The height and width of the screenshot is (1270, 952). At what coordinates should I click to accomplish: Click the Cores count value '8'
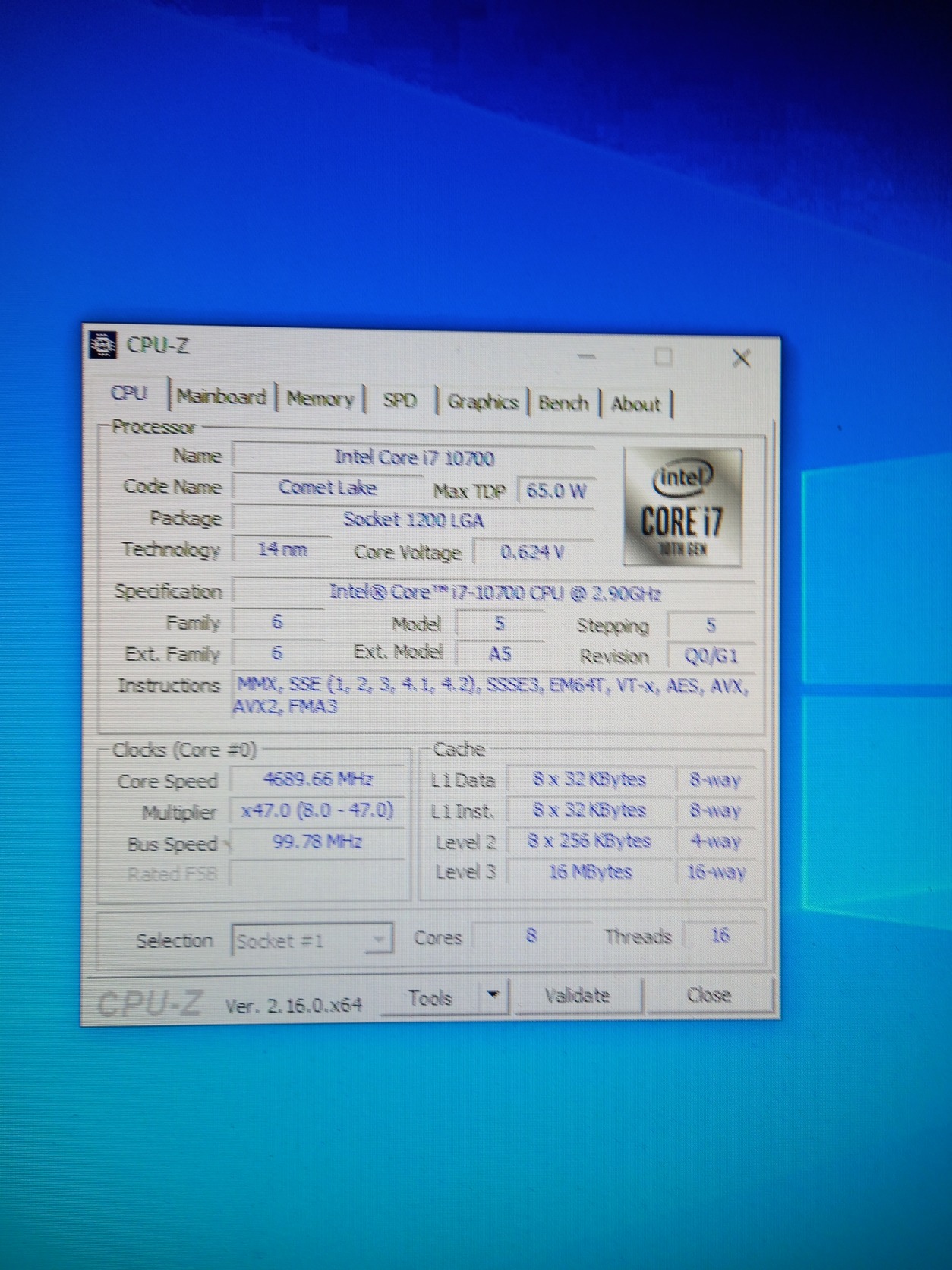click(x=531, y=935)
